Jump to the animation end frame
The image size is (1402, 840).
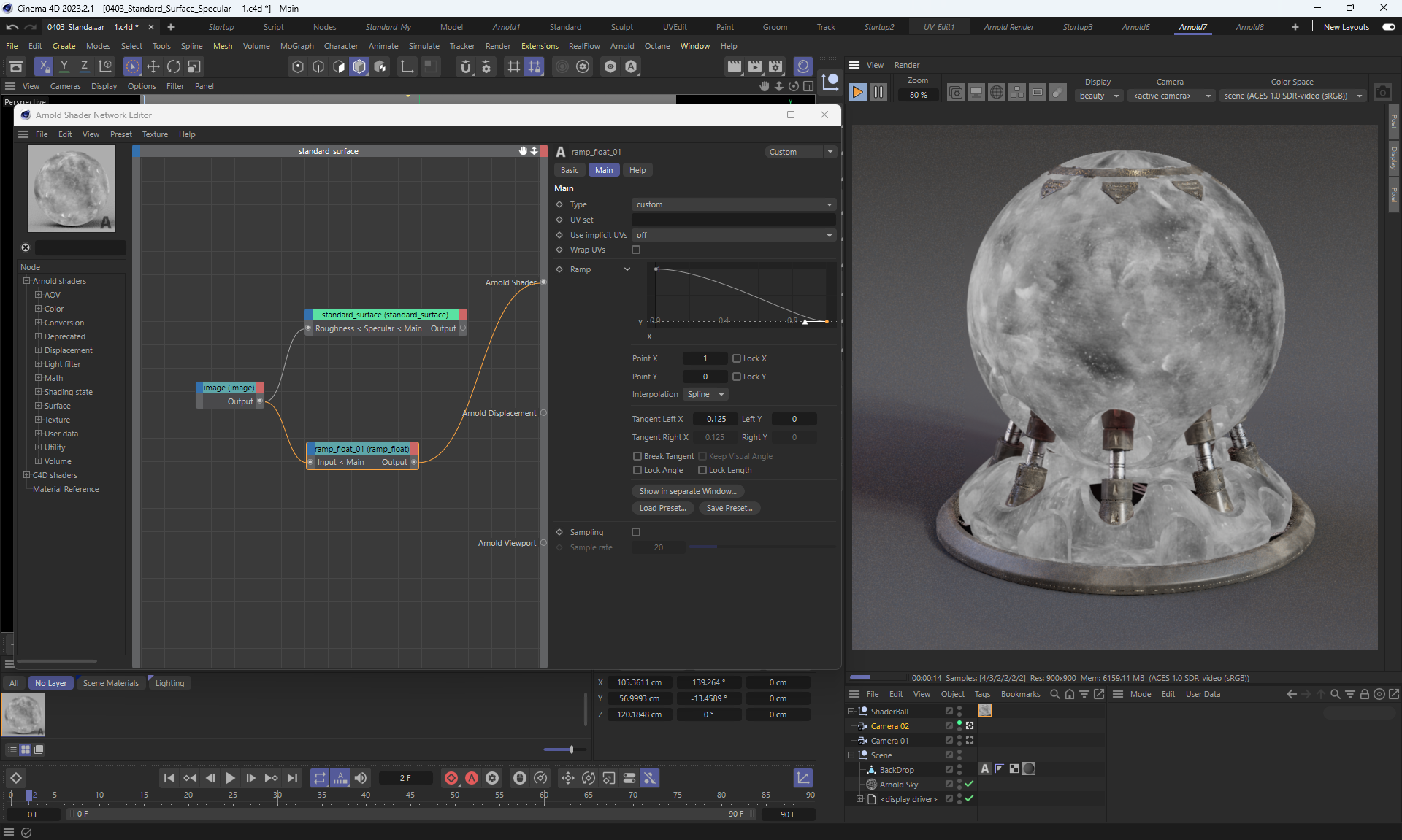[x=292, y=778]
